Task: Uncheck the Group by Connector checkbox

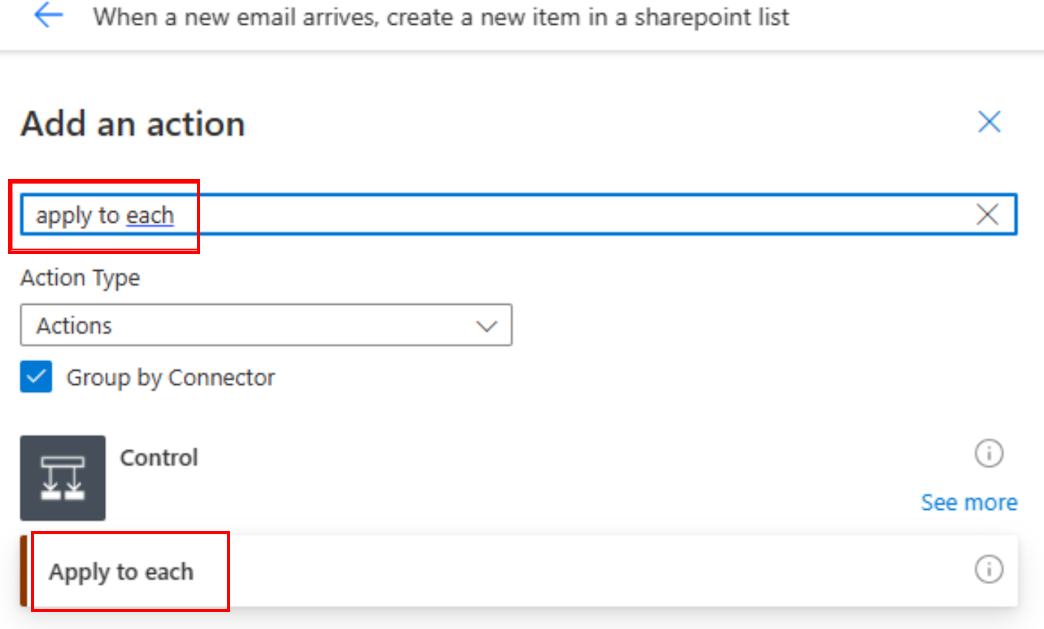Action: [x=36, y=377]
